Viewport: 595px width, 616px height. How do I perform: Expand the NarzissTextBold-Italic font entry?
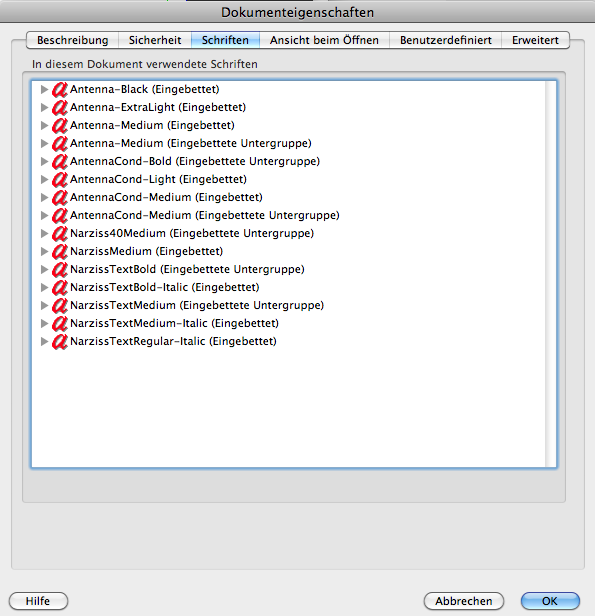[x=44, y=288]
